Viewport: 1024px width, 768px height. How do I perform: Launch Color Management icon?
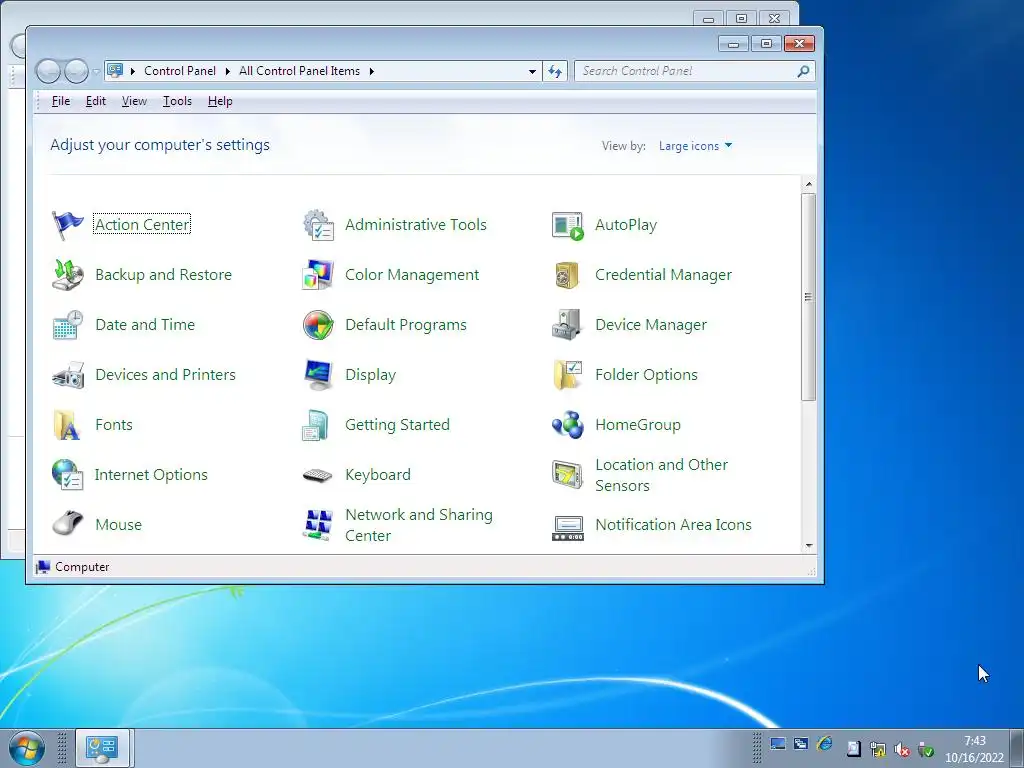tap(318, 275)
